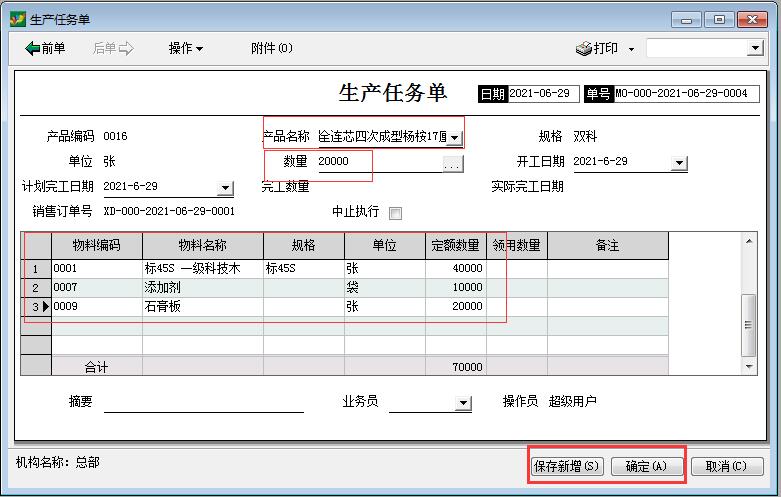Click the 确定(A) button
Viewport: 781px width, 497px height.
[646, 467]
